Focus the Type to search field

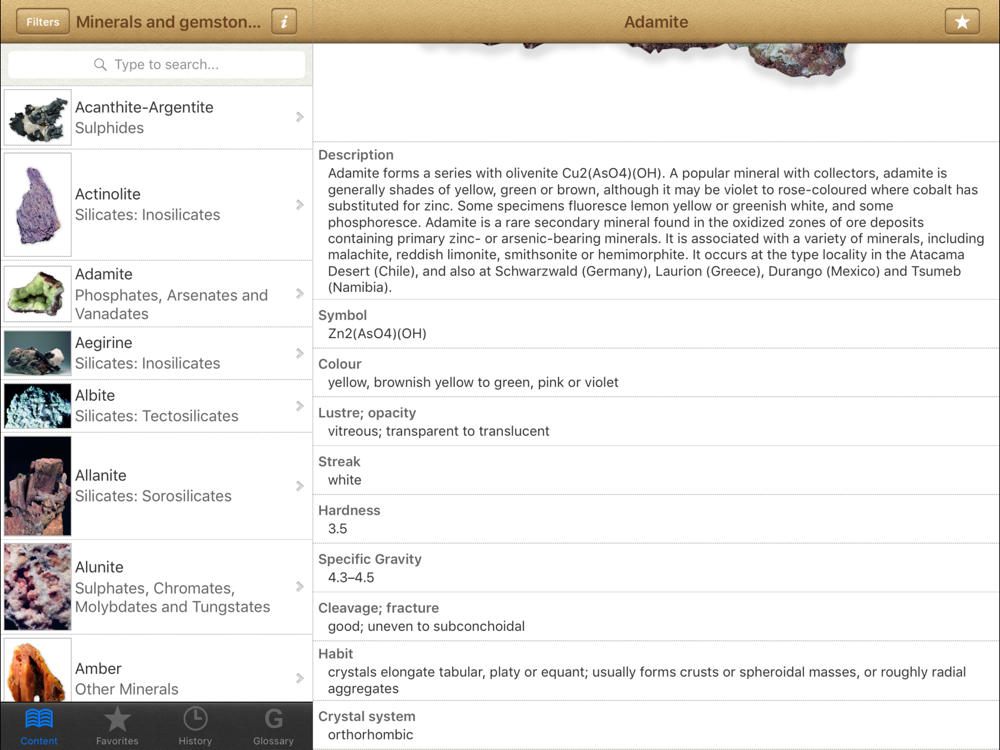point(157,64)
